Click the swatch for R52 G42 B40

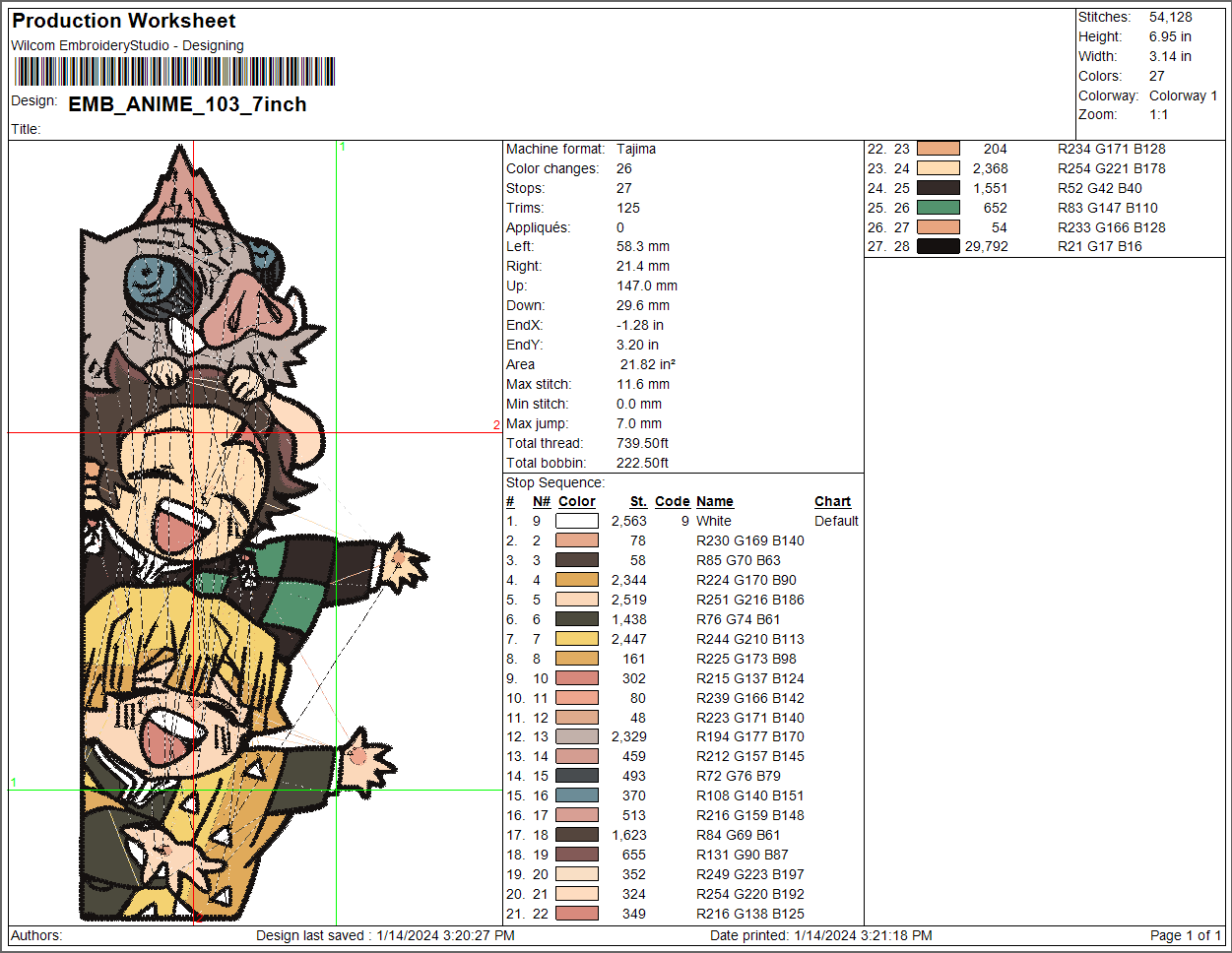tap(939, 188)
